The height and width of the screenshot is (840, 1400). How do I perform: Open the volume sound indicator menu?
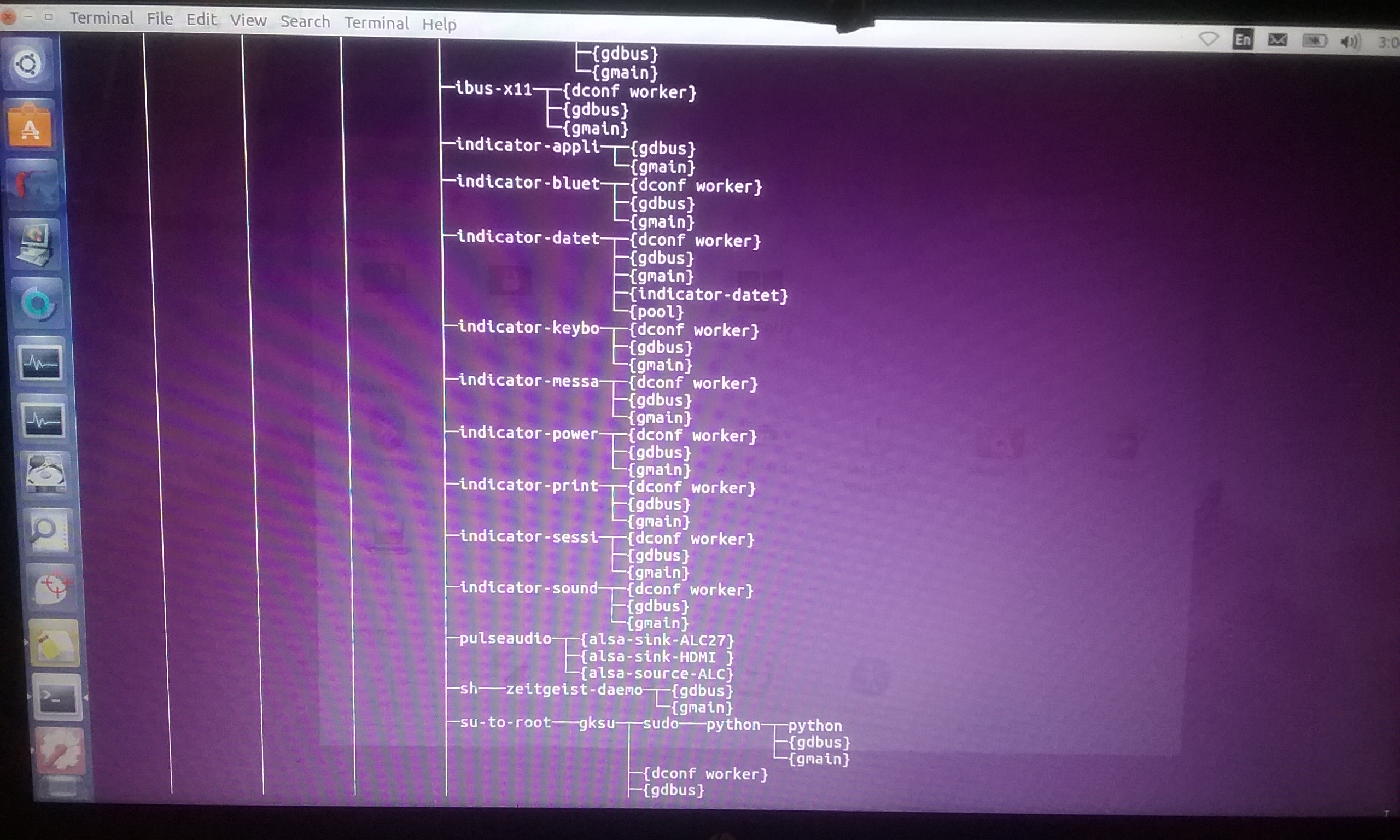click(x=1349, y=42)
